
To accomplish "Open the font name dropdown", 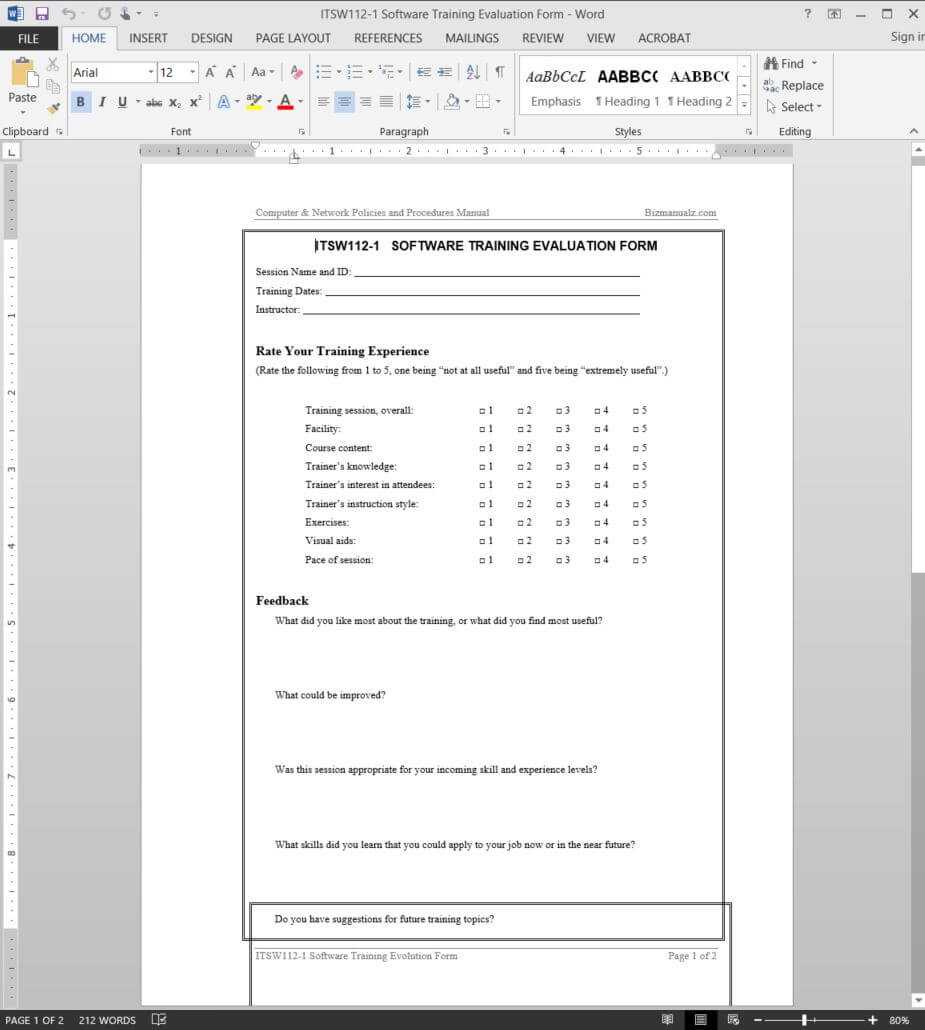I will click(x=150, y=72).
